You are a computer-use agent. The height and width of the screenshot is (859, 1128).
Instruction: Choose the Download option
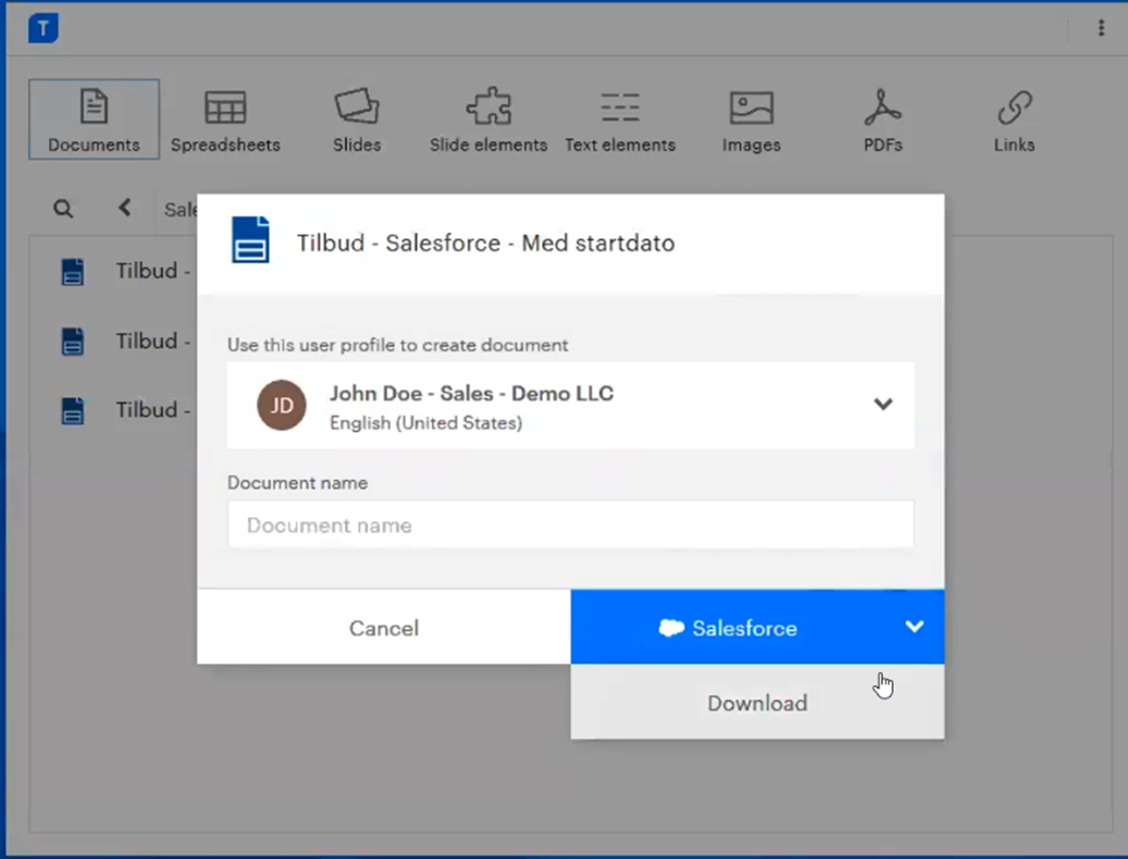pyautogui.click(x=758, y=702)
